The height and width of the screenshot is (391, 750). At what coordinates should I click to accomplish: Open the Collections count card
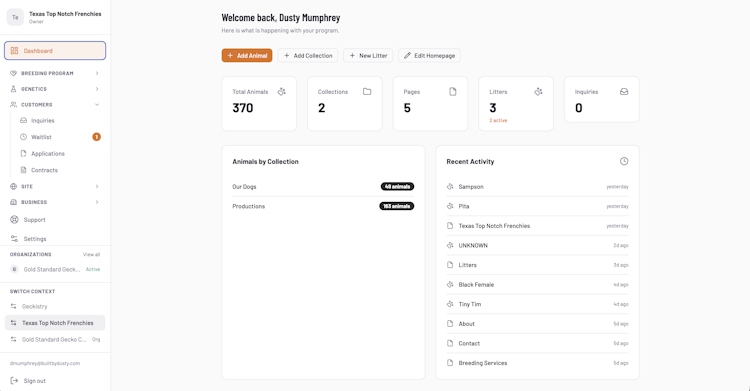coord(344,103)
